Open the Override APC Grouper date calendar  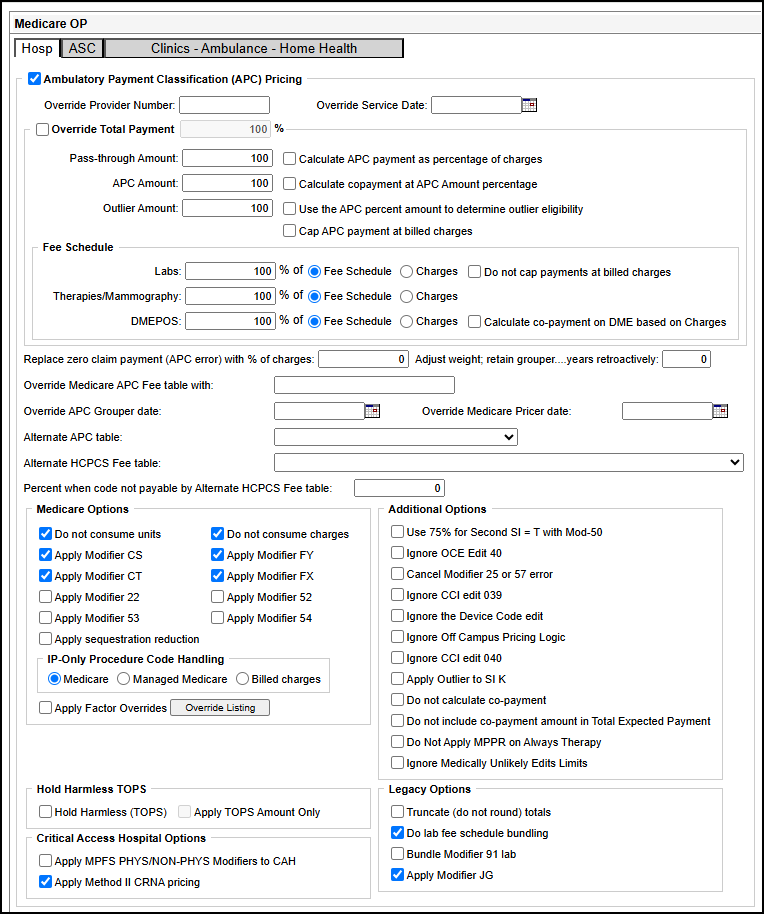(372, 411)
